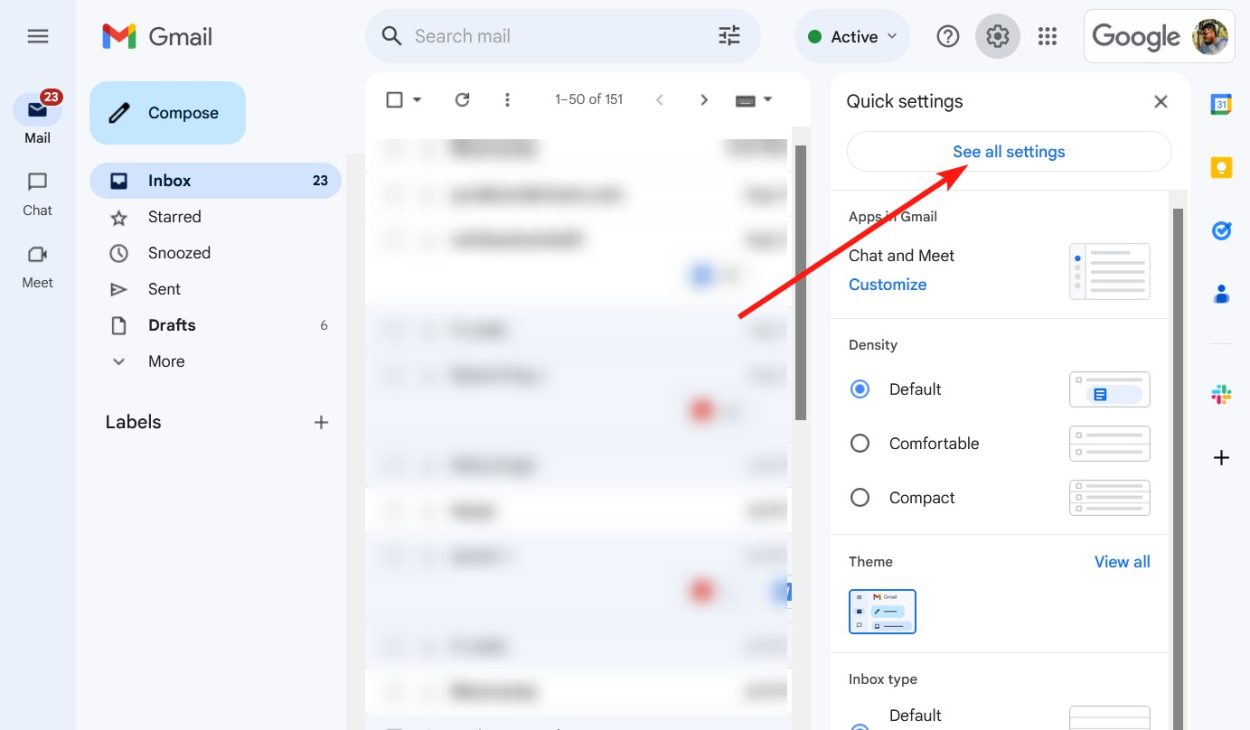The height and width of the screenshot is (730, 1250).
Task: Switch to the Meet section
Action: tap(37, 266)
